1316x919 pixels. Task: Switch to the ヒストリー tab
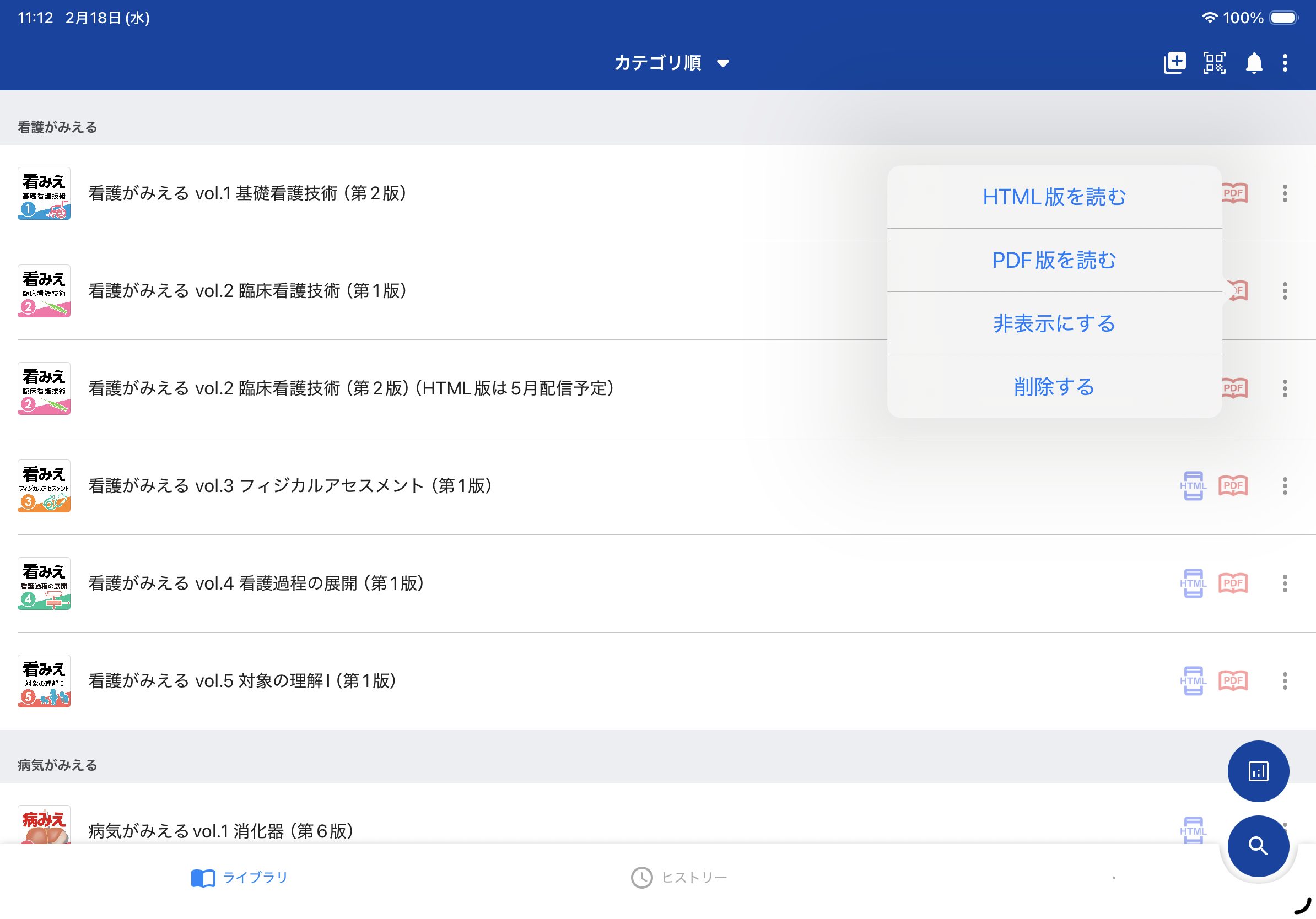tap(678, 877)
